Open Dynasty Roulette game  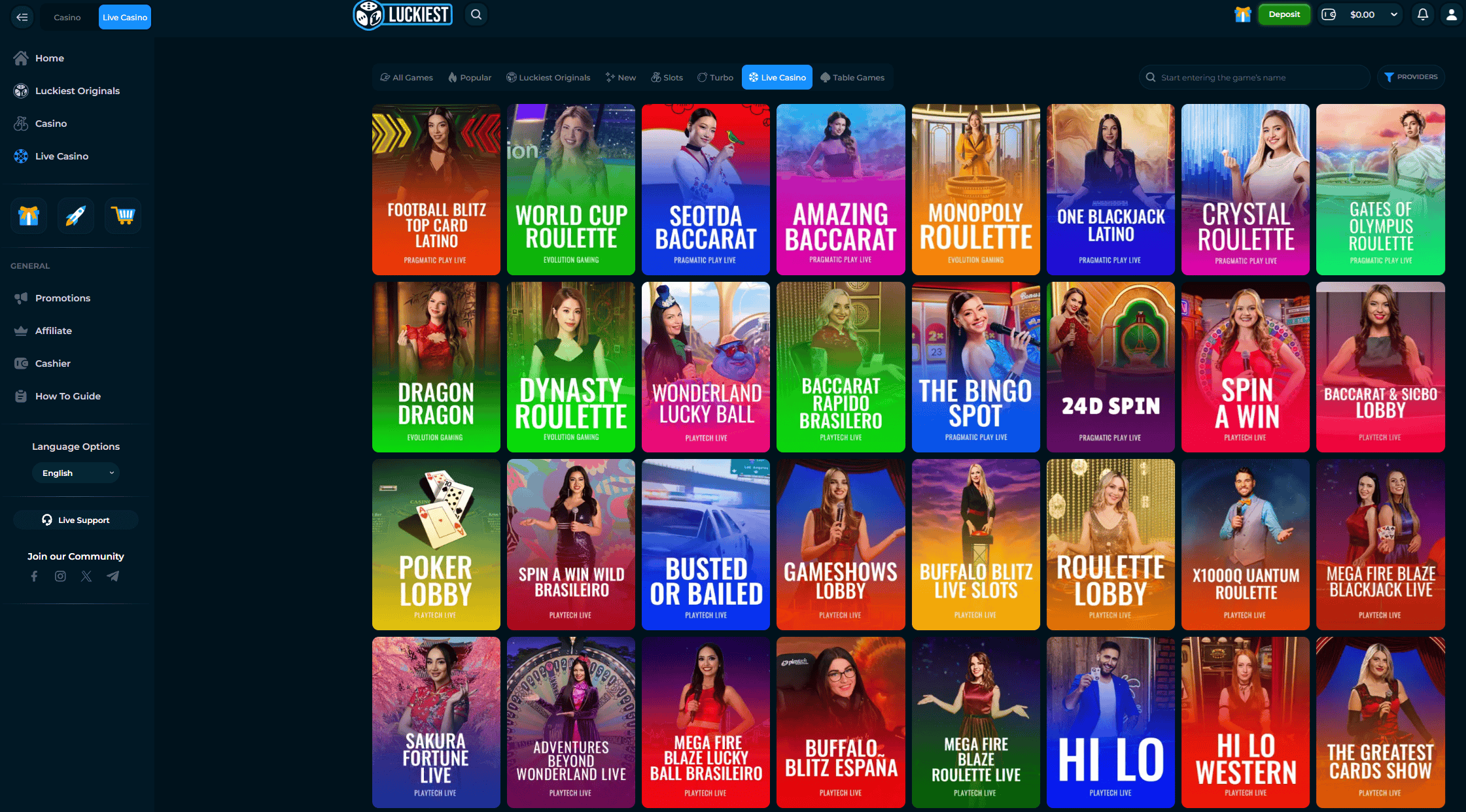click(x=571, y=367)
